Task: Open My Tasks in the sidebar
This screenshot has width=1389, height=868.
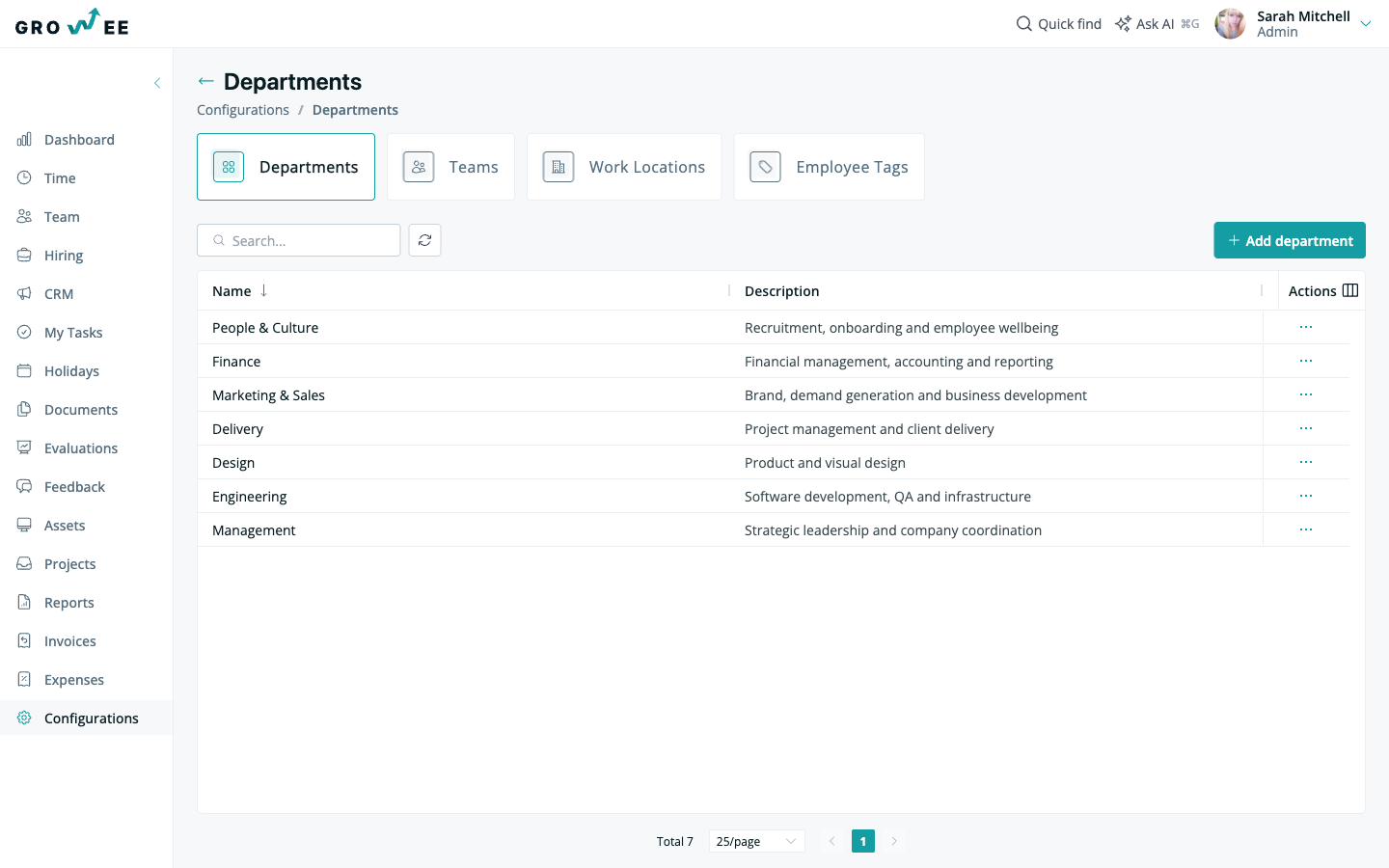Action: pyautogui.click(x=73, y=333)
